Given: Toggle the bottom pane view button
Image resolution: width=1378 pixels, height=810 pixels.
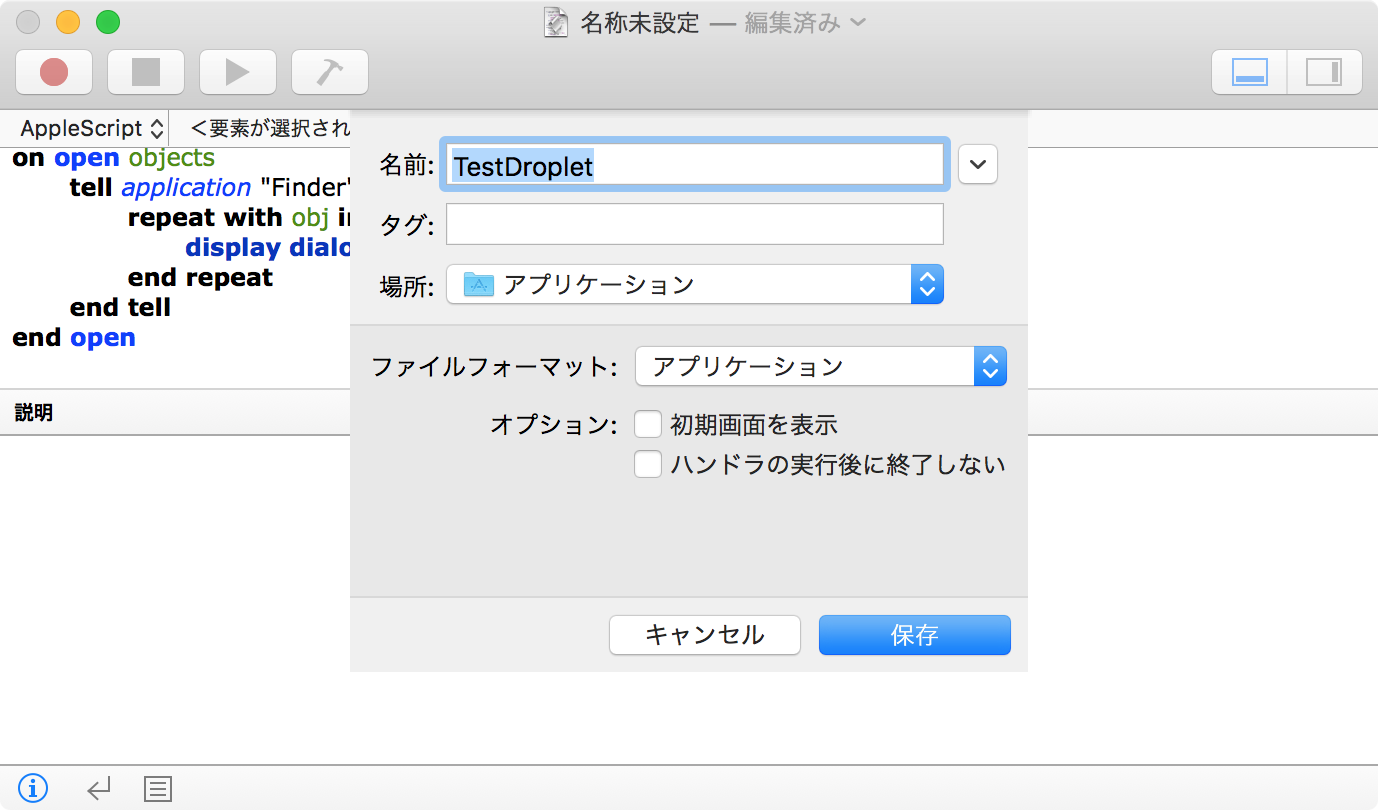Looking at the screenshot, I should [x=1250, y=72].
